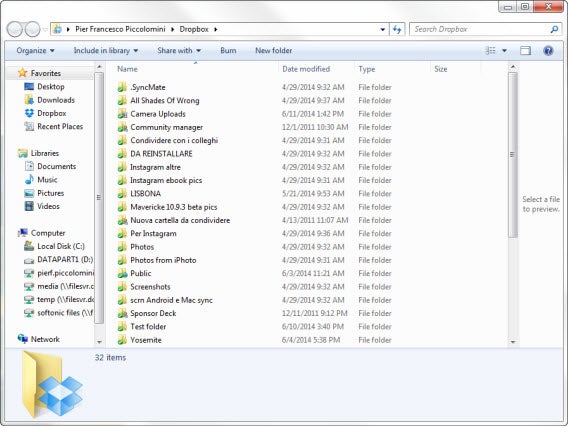The width and height of the screenshot is (568, 426).
Task: Click the Videos library icon
Action: point(29,206)
